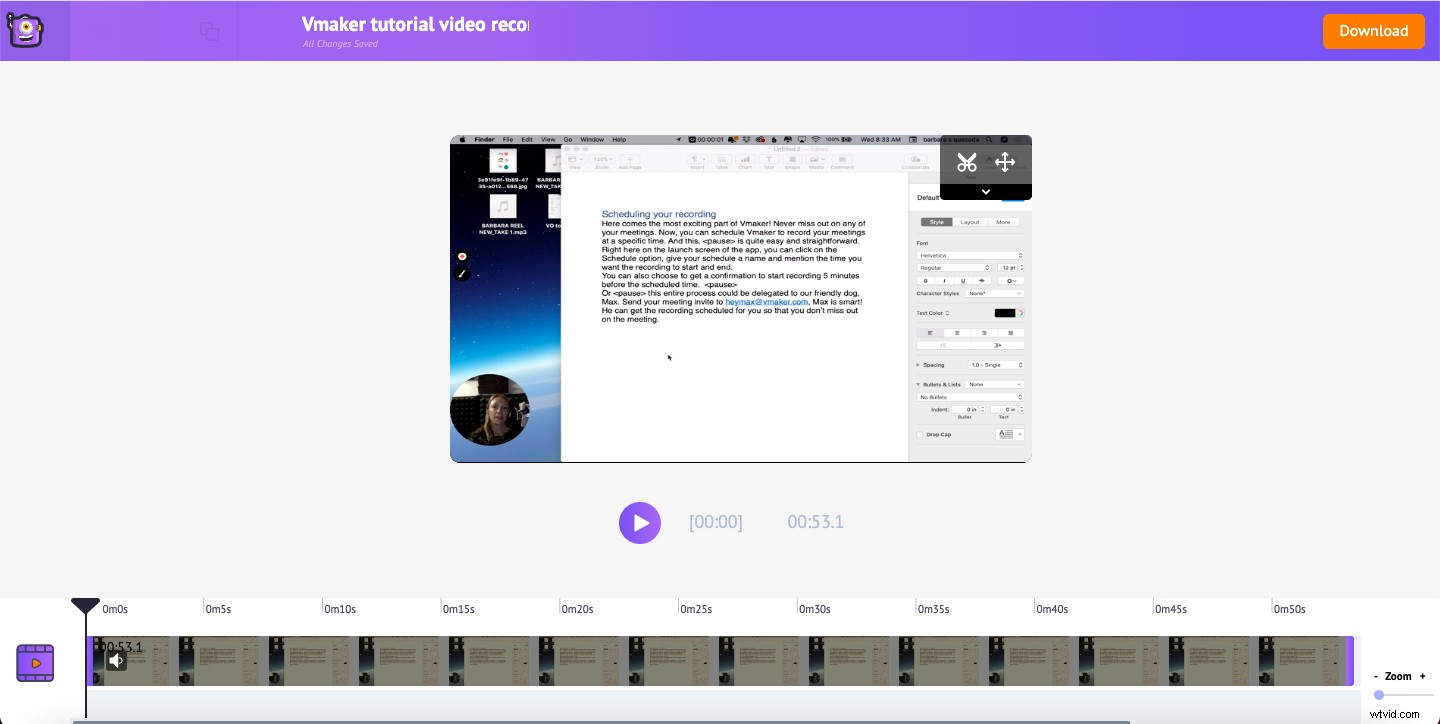Click the [00:00] current time display
Viewport: 1440px width, 724px height.
[716, 521]
